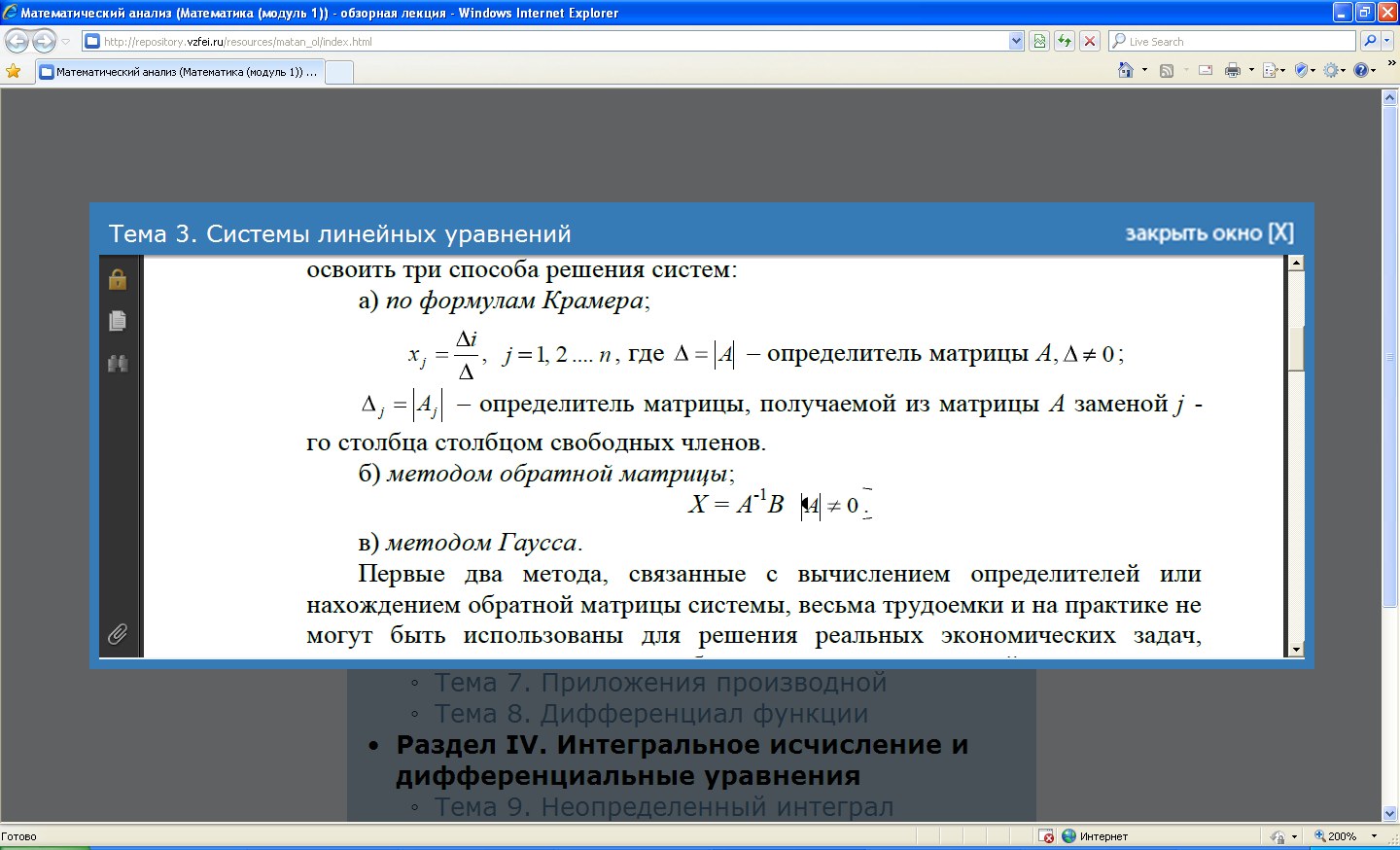Screen dimensions: 1400x850
Task: Click the document scrollbar down arrow
Action: pos(1296,650)
